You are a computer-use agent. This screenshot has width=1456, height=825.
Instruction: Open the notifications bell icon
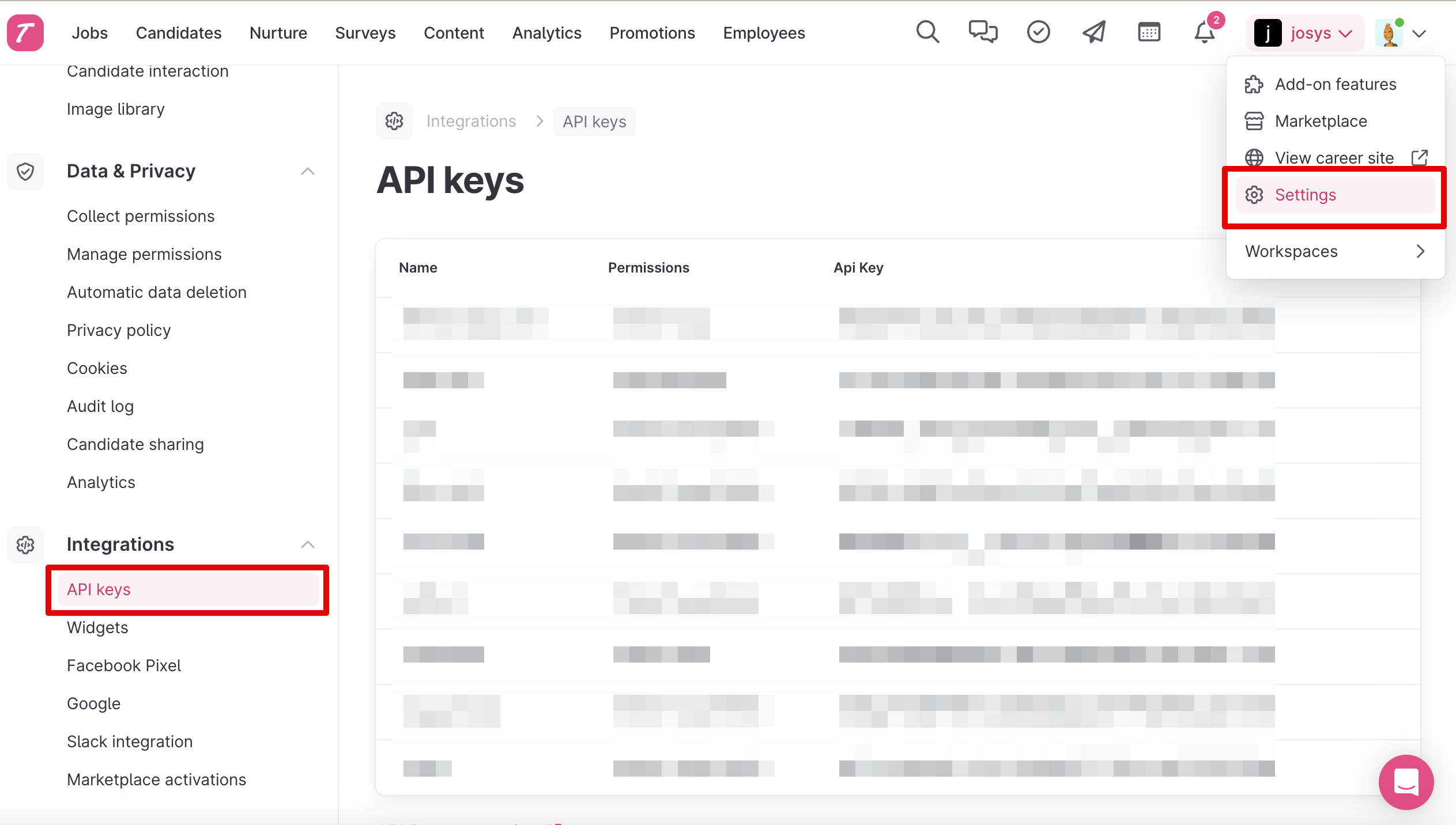click(1204, 32)
